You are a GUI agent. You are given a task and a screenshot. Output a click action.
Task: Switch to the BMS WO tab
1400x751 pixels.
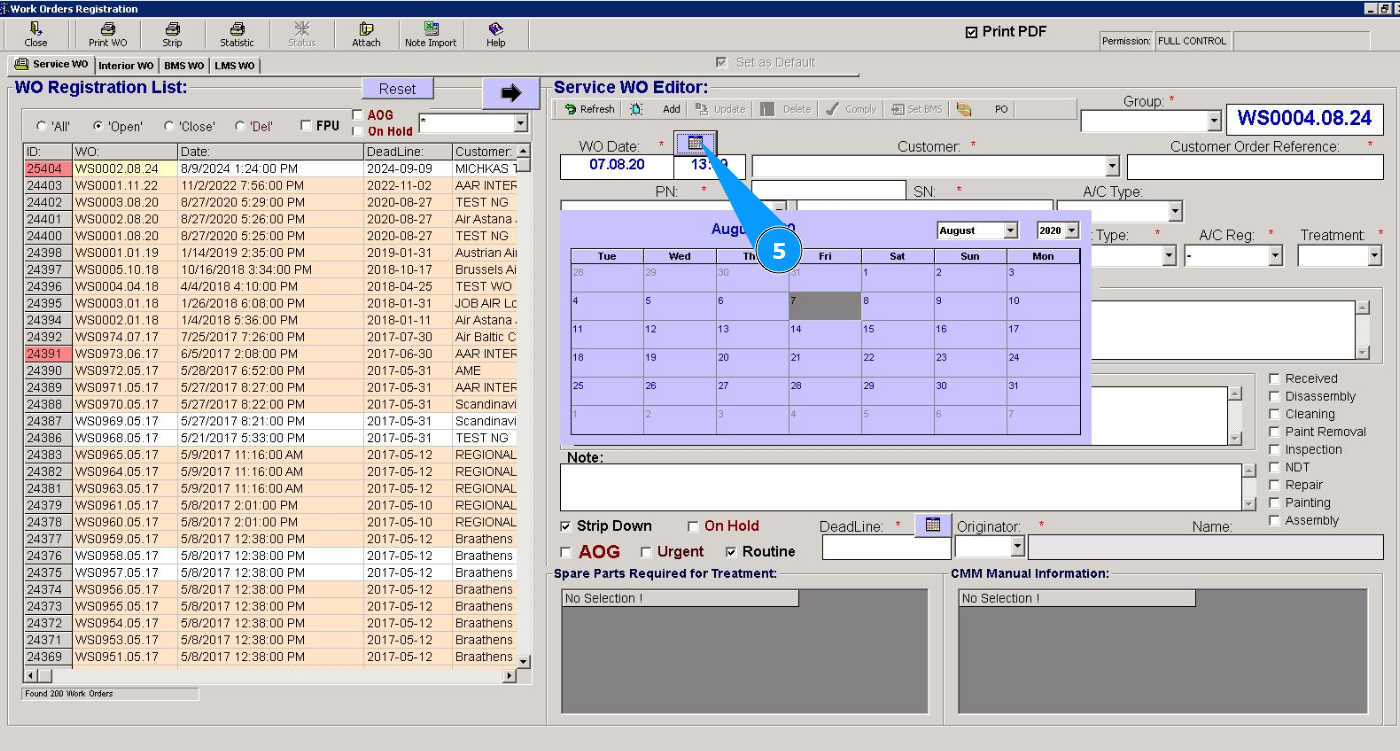(x=184, y=66)
